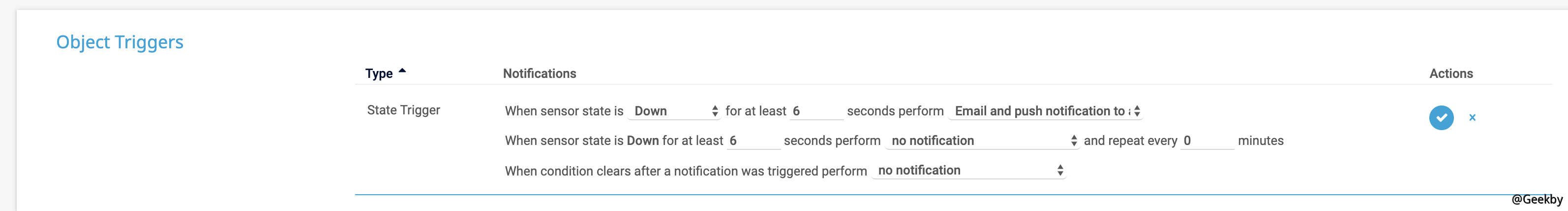Image resolution: width=1568 pixels, height=211 pixels.
Task: Sort by the Type column header
Action: [x=379, y=74]
